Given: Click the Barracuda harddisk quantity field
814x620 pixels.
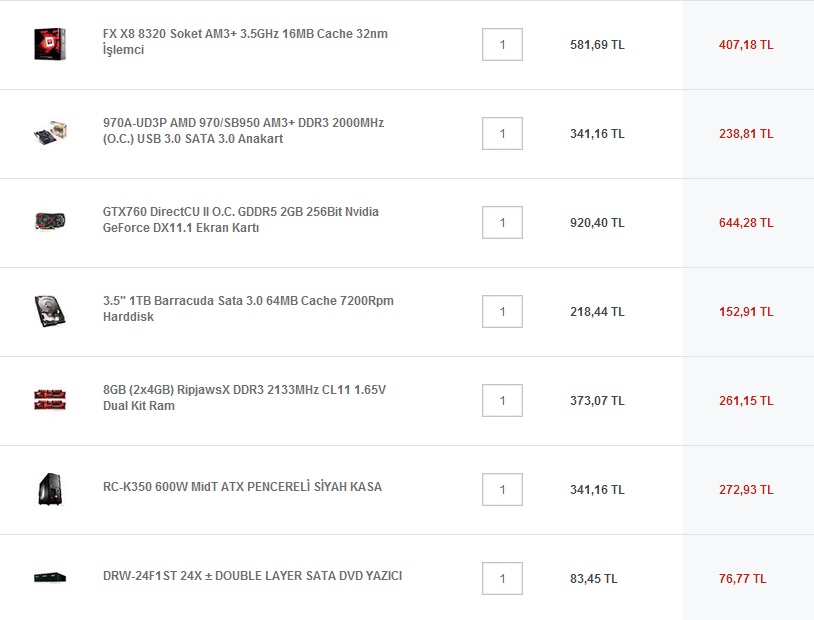Looking at the screenshot, I should point(502,312).
